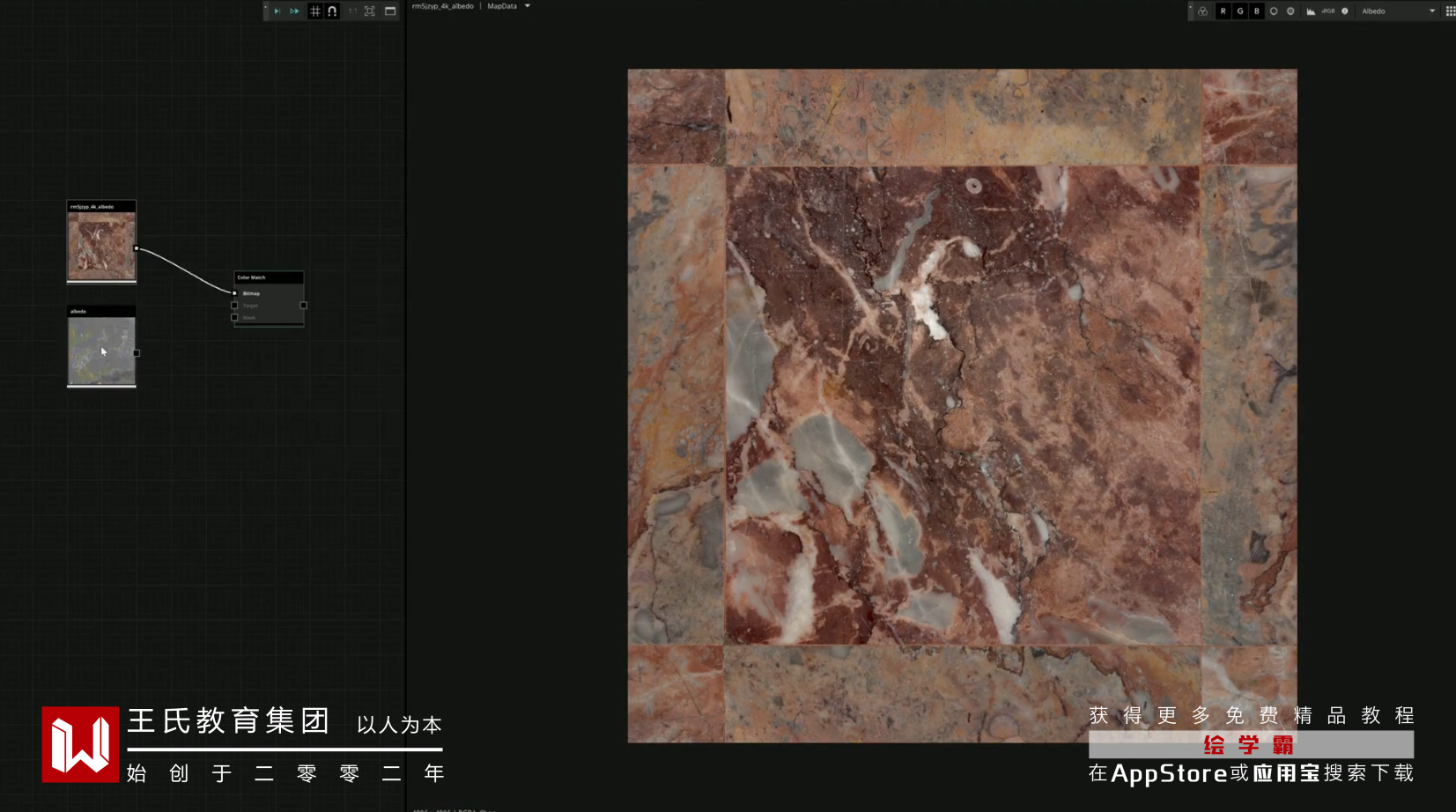The width and height of the screenshot is (1456, 812).
Task: Select the gray albedo node thumbnail
Action: tap(102, 351)
